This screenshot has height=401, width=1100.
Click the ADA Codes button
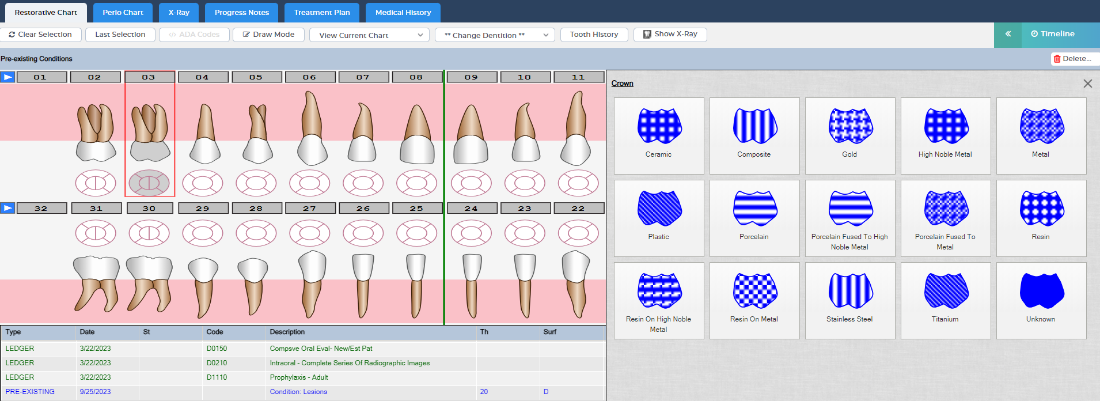tap(194, 34)
